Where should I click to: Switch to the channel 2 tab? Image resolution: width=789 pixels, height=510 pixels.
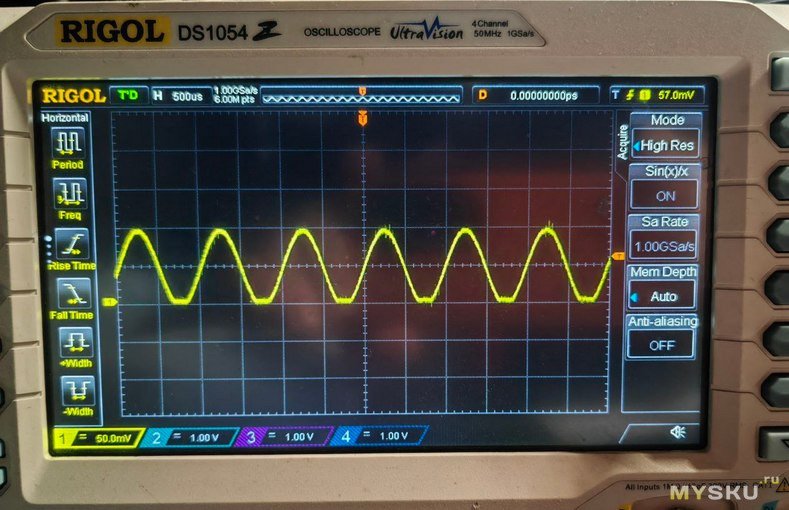pos(190,436)
